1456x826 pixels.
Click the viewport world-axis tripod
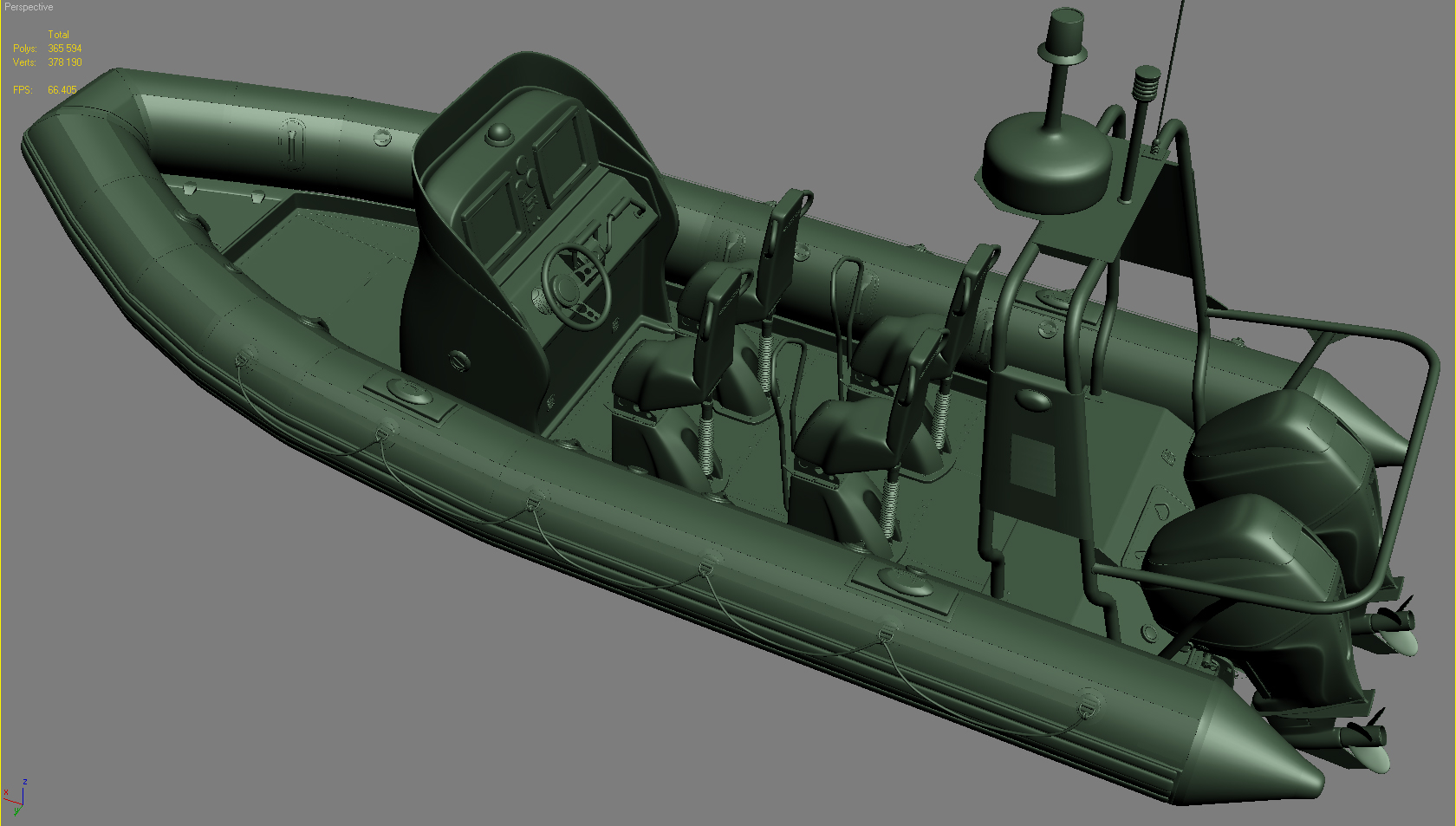click(22, 804)
